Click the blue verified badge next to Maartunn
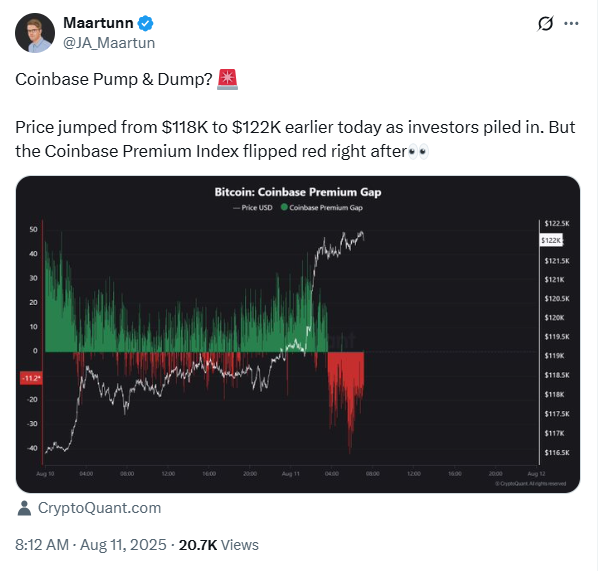The height and width of the screenshot is (571, 603). coord(145,23)
